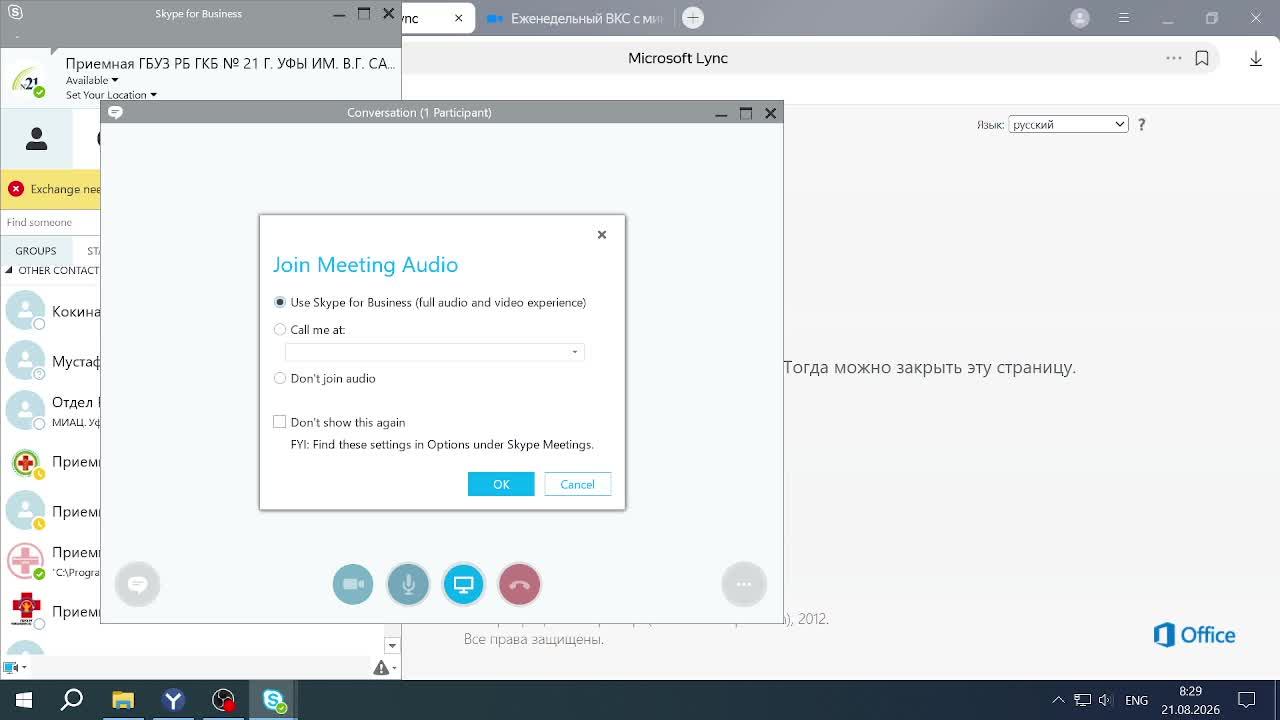Screen dimensions: 1280x720
Task: Switch to the Еженедельный ВКС browser tab
Action: pos(574,18)
